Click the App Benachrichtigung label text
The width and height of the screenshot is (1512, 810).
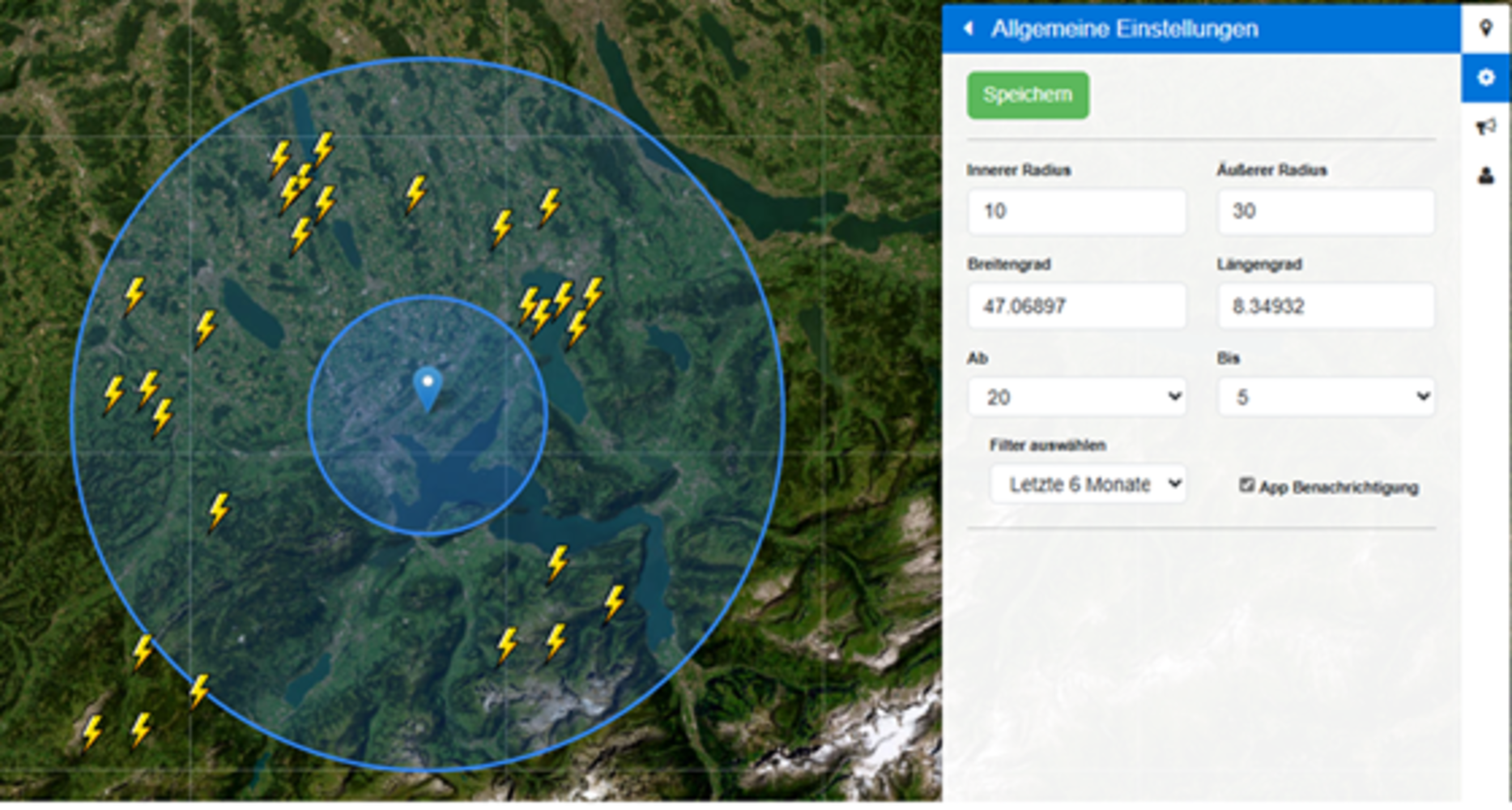click(x=1339, y=488)
